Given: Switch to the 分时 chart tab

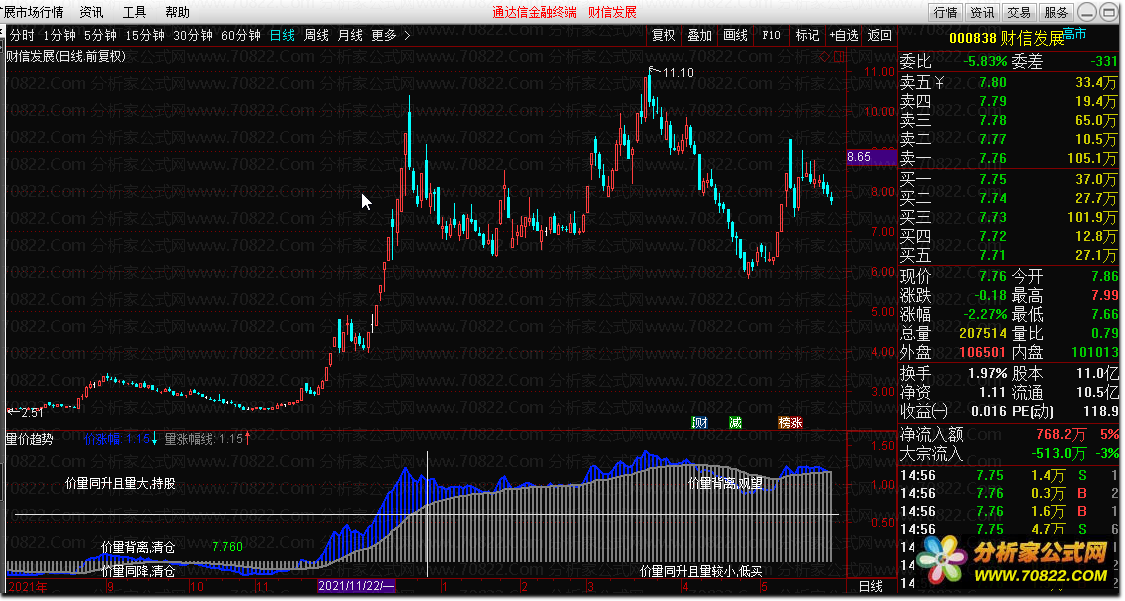Looking at the screenshot, I should coord(22,35).
